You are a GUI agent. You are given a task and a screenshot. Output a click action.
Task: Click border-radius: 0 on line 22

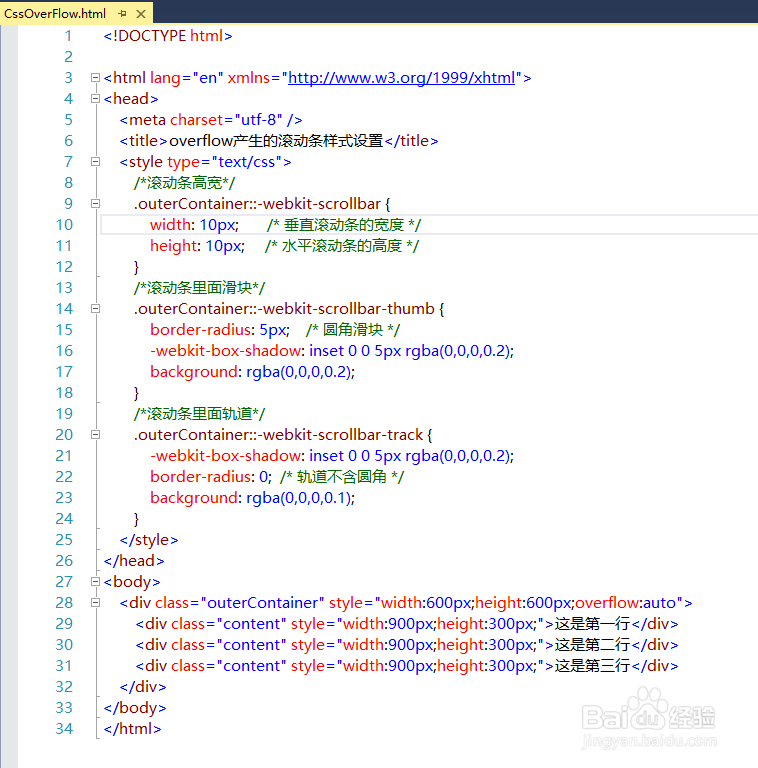(x=211, y=477)
